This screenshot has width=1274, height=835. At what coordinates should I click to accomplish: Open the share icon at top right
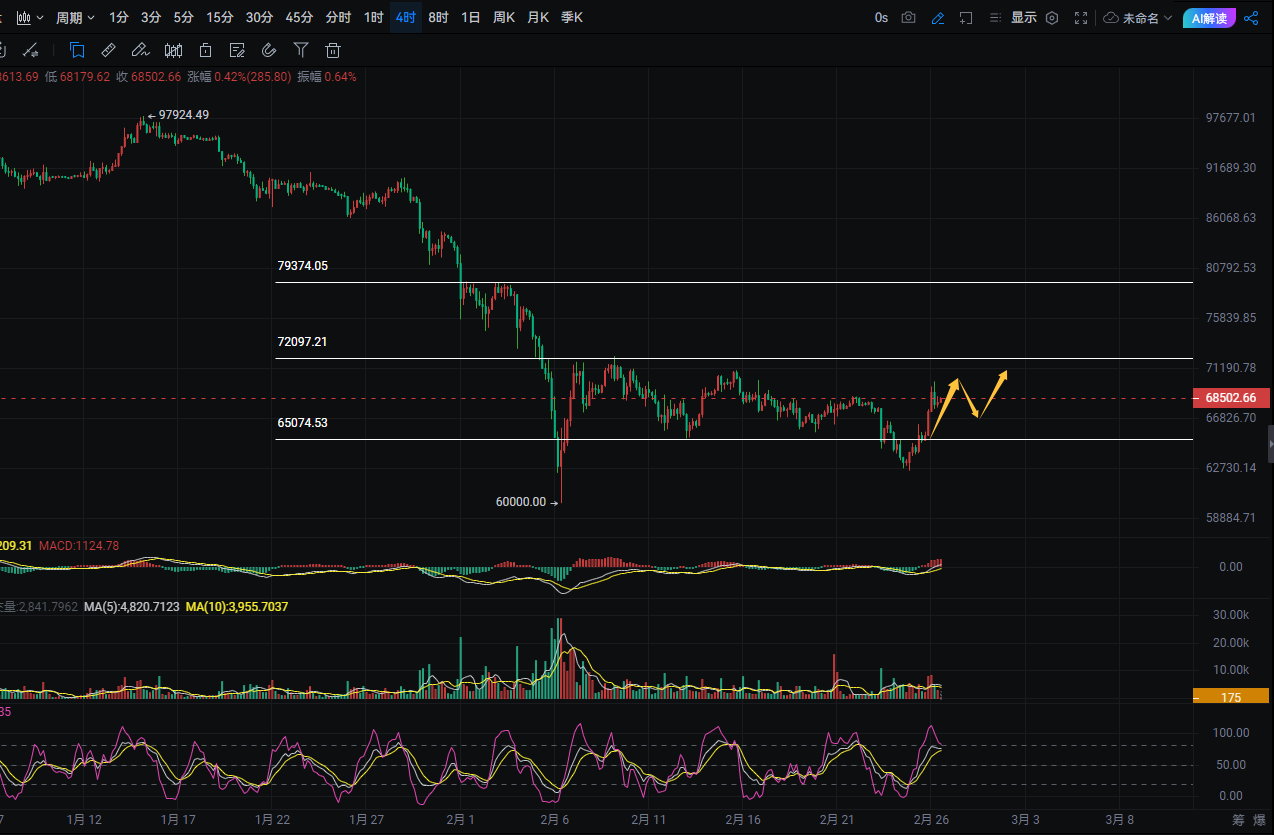1251,17
